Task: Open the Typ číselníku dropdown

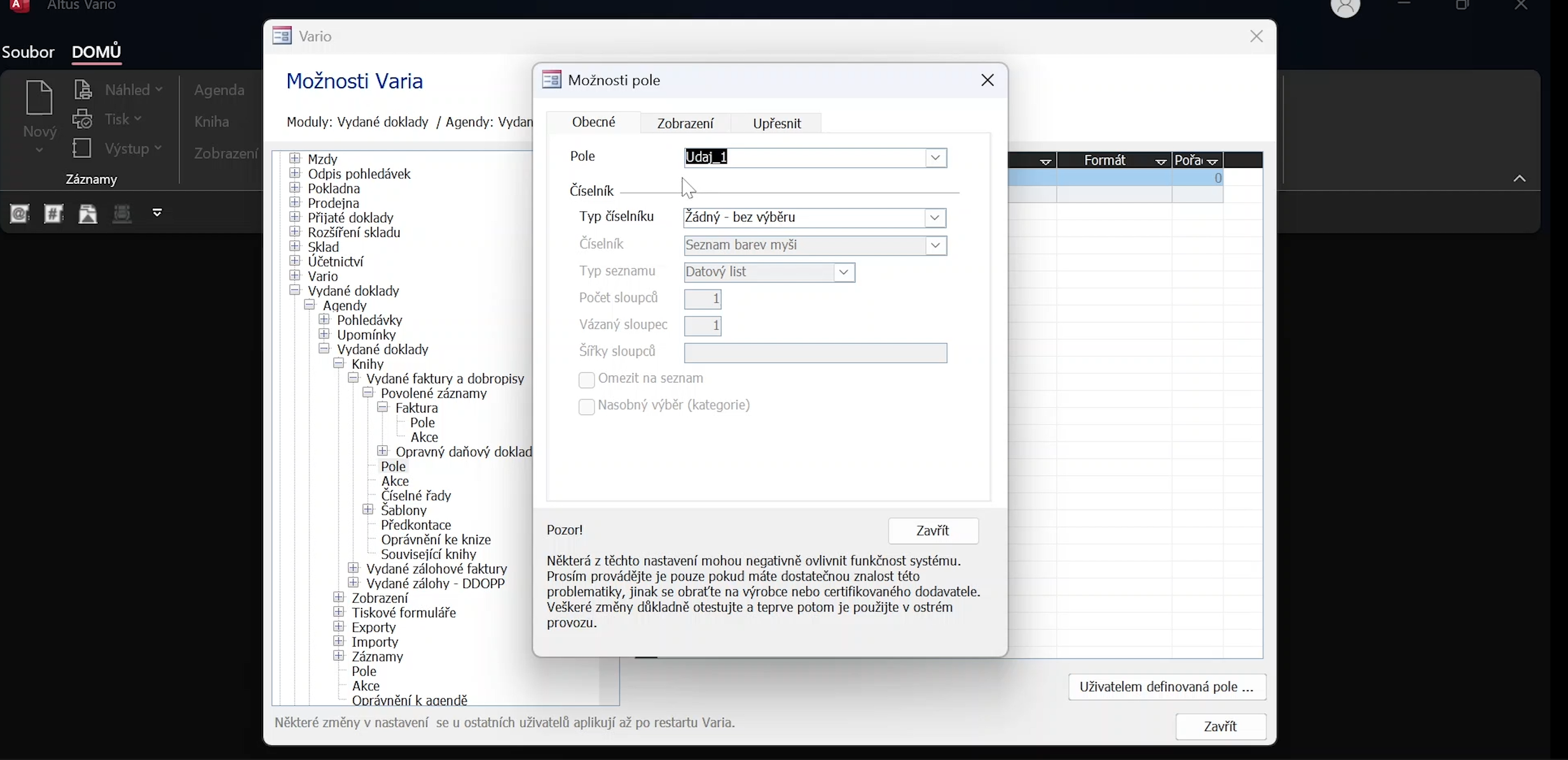Action: click(x=934, y=218)
